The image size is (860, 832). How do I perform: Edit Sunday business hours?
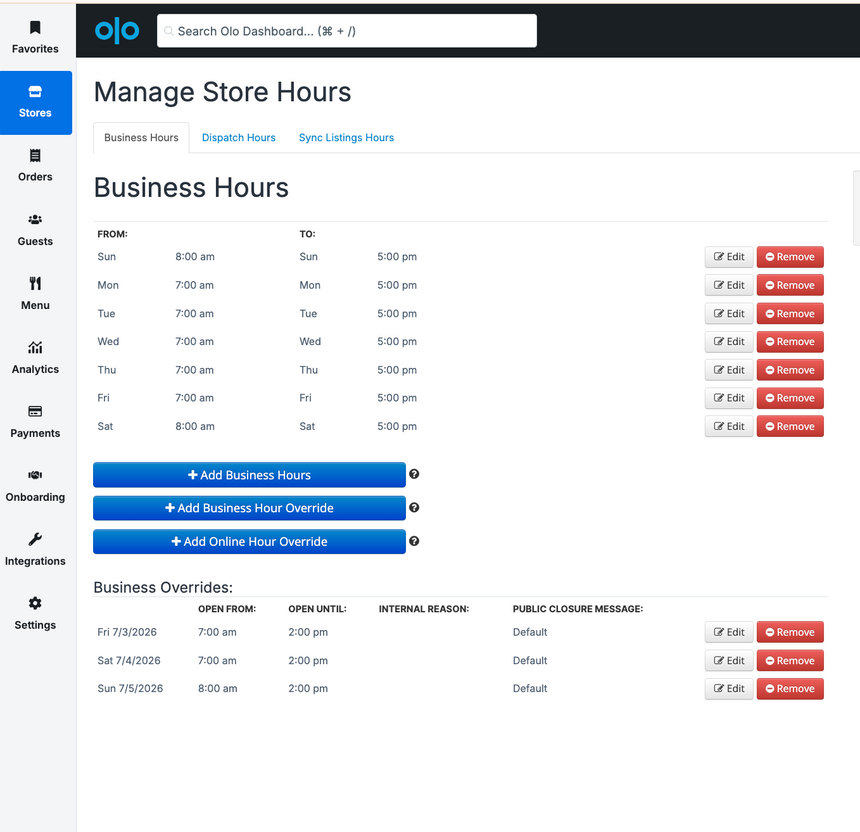729,257
